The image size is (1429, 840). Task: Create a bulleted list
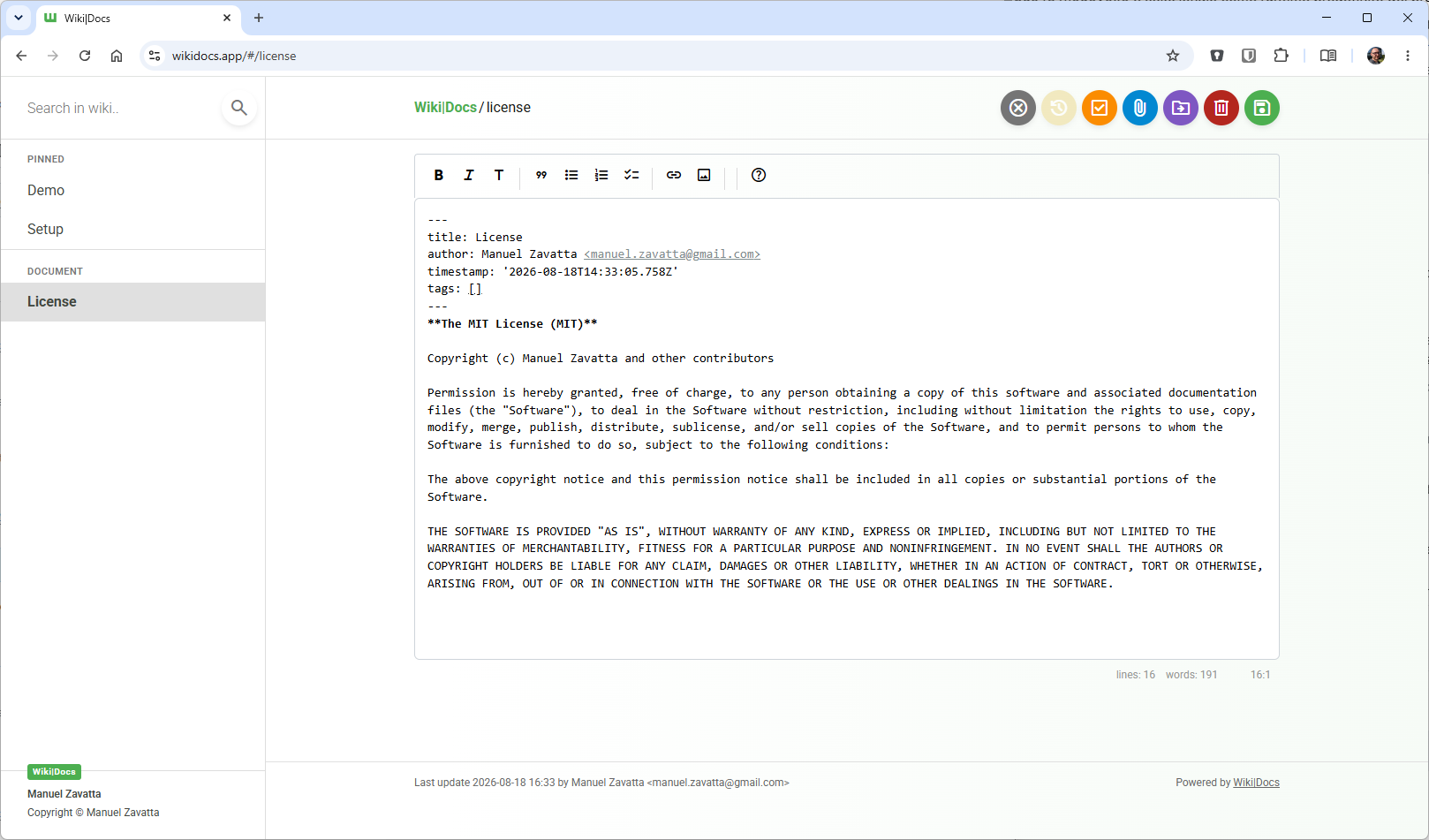(571, 175)
